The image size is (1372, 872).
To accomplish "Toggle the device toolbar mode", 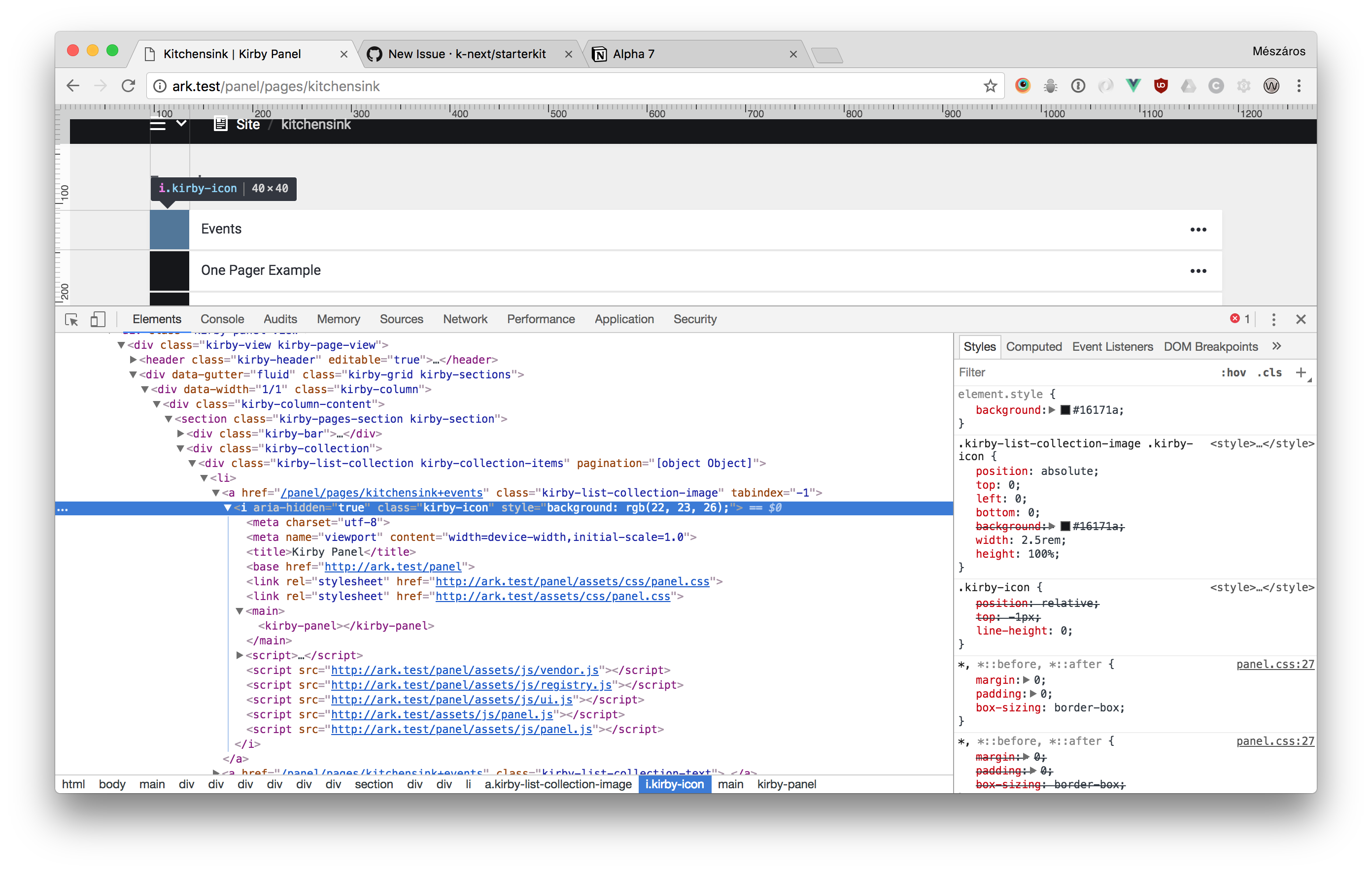I will (98, 320).
